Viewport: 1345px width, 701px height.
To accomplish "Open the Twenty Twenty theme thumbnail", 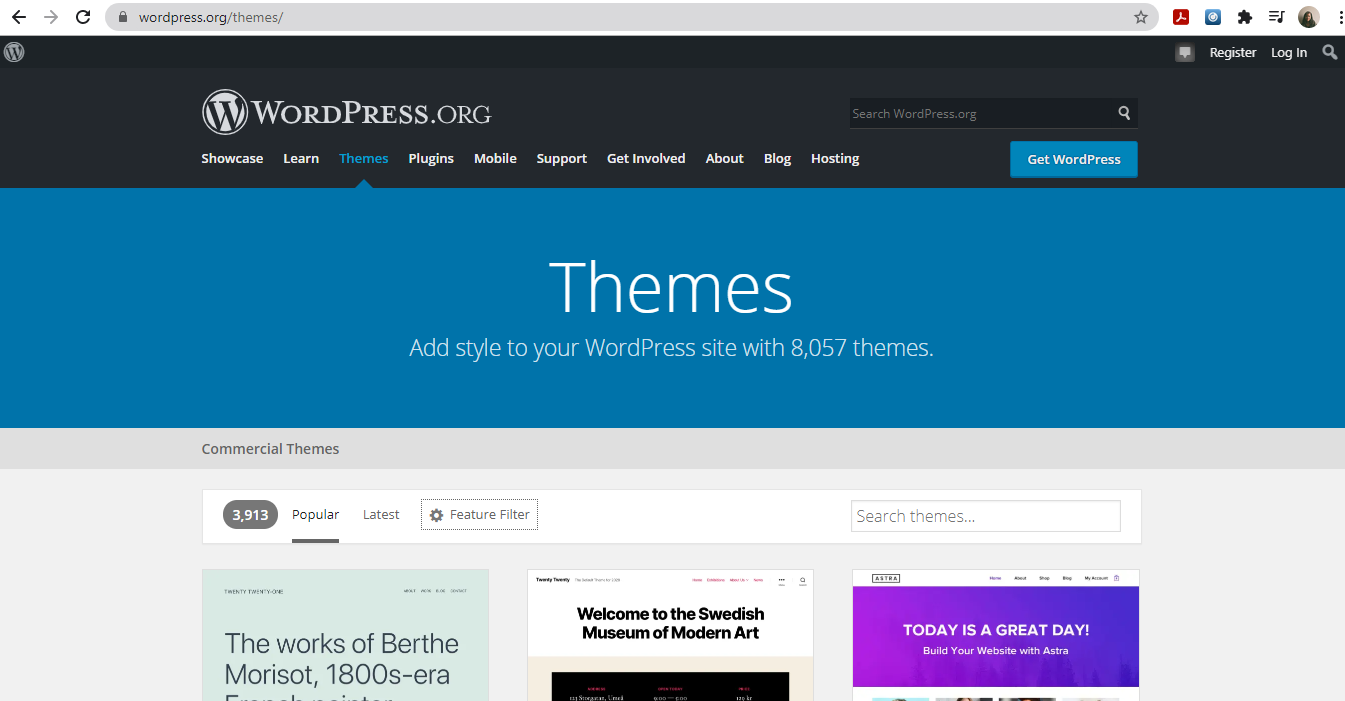I will click(x=670, y=635).
